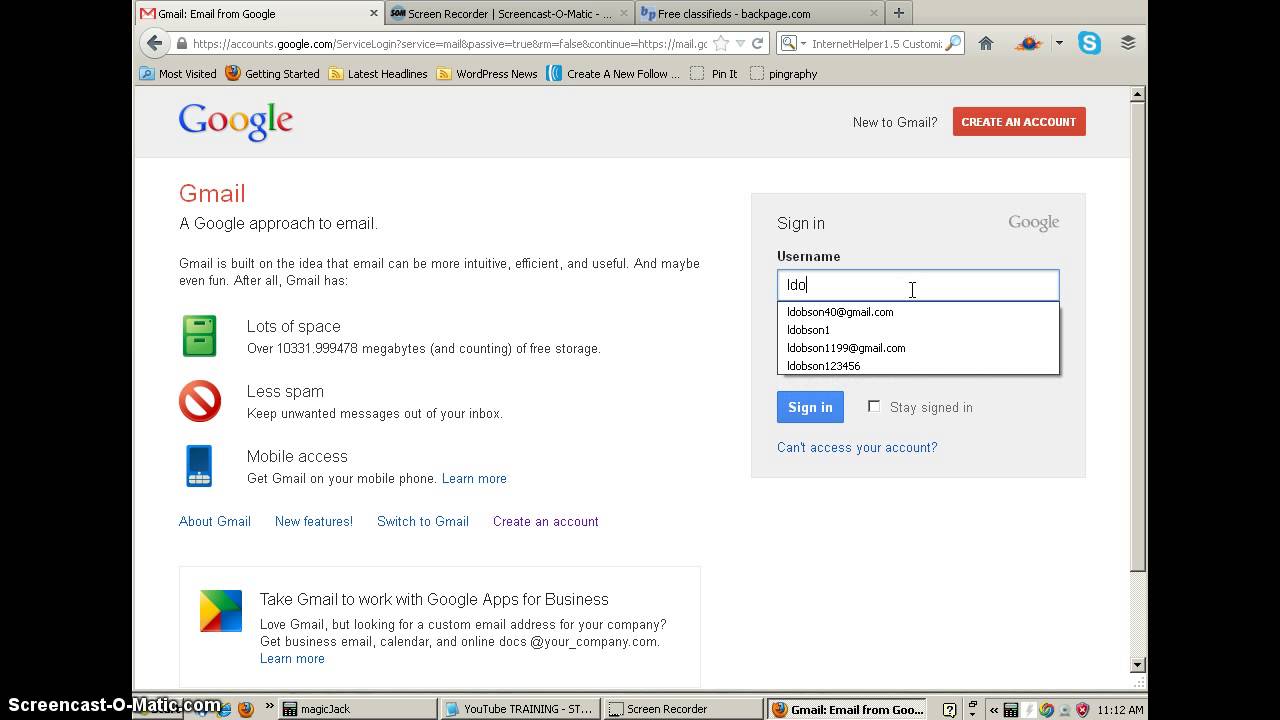Bookmark this page with the star icon

coord(721,43)
